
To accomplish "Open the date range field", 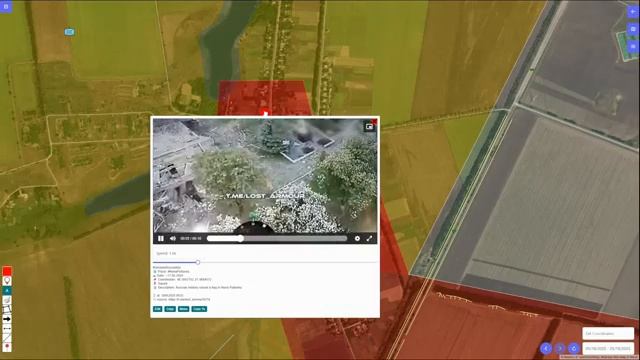I will pos(608,349).
